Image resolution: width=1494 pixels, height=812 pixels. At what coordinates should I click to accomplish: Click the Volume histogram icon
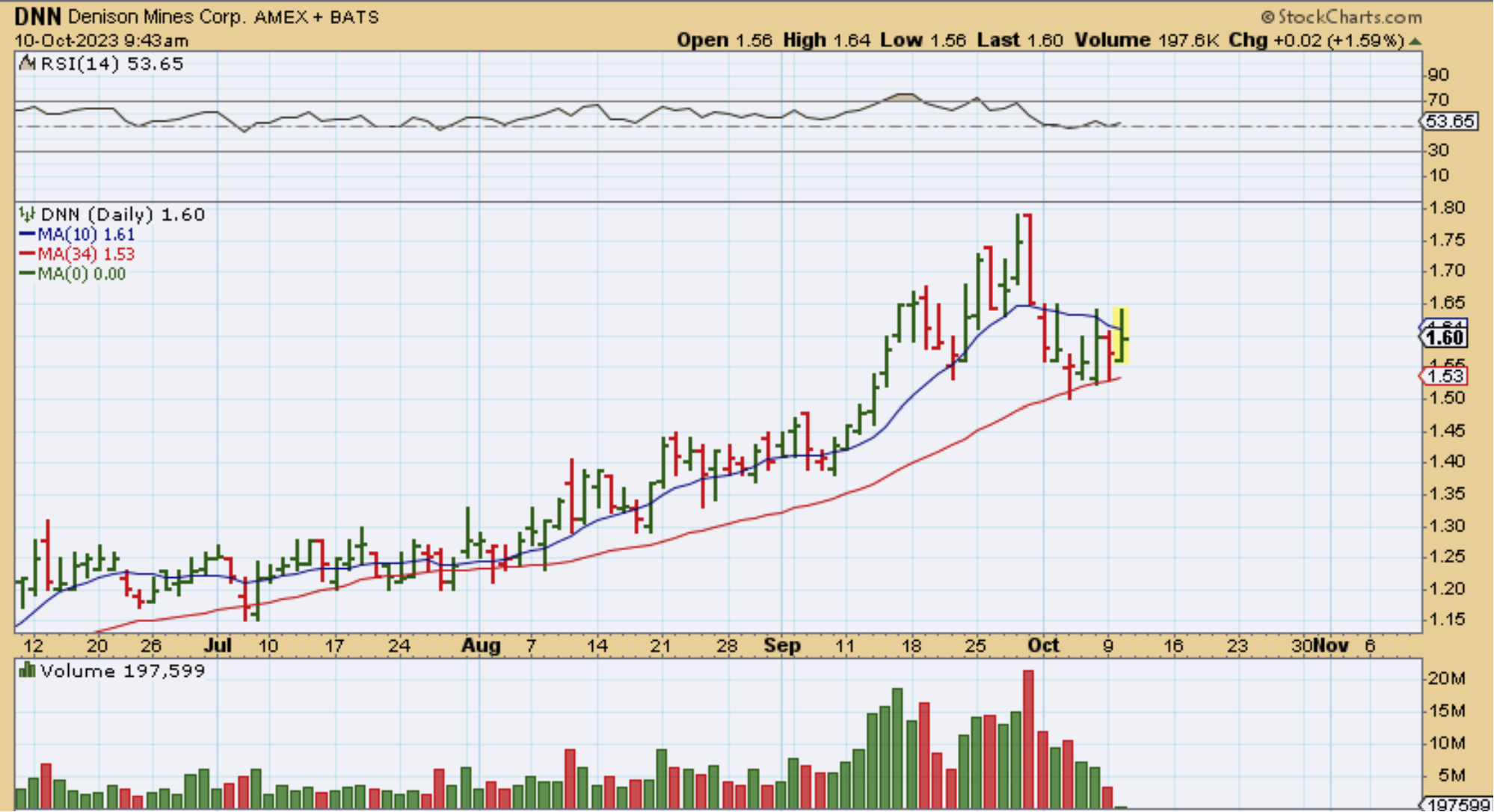click(27, 670)
